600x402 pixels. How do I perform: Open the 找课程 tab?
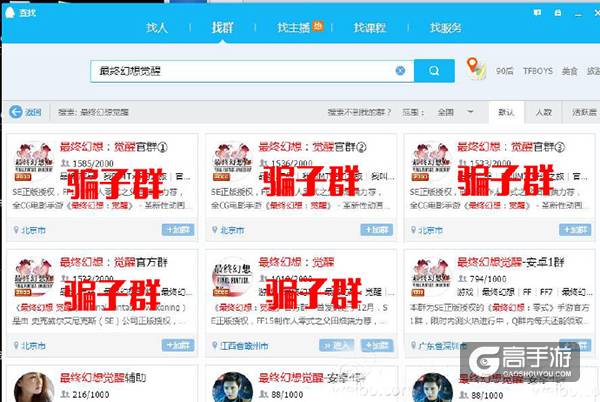[368, 28]
